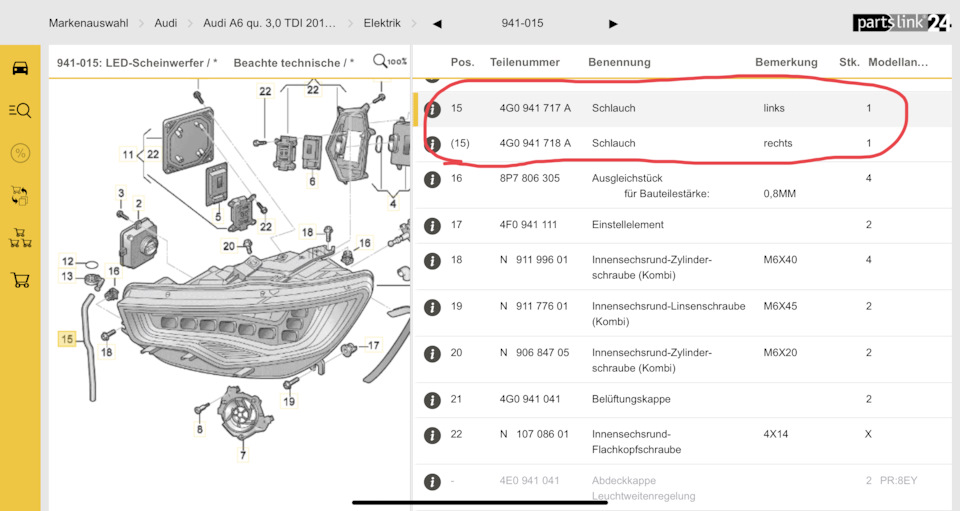Go to previous illustration with left arrow

pos(437,23)
